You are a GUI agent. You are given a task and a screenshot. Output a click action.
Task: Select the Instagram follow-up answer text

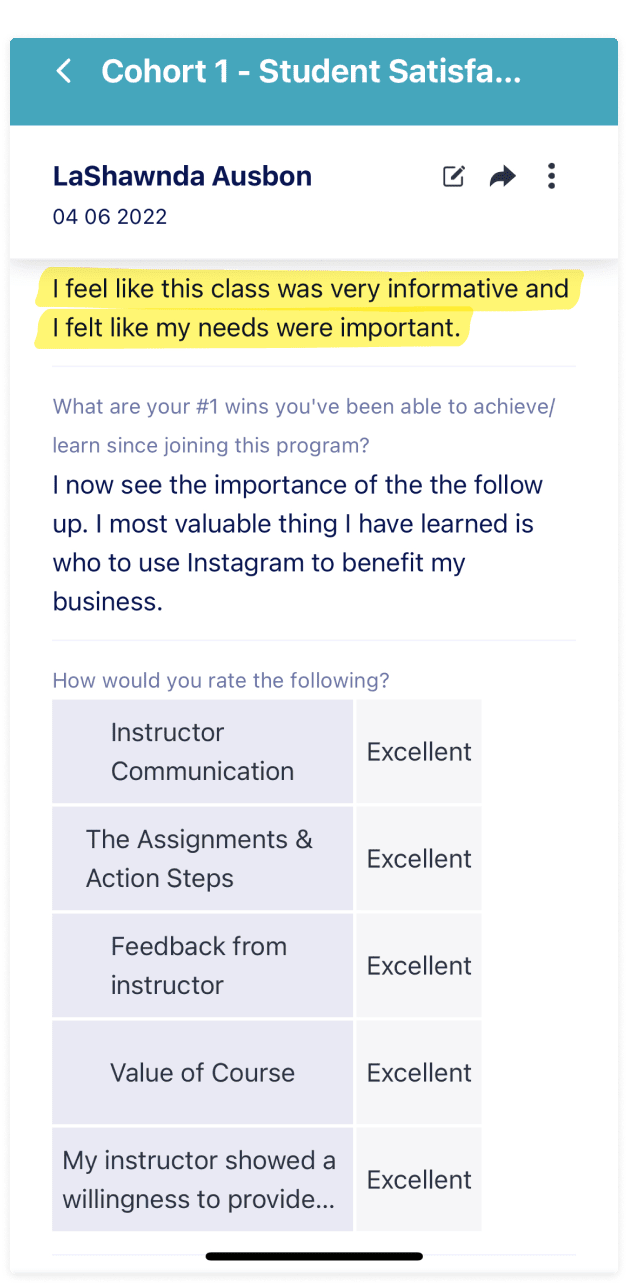[297, 543]
